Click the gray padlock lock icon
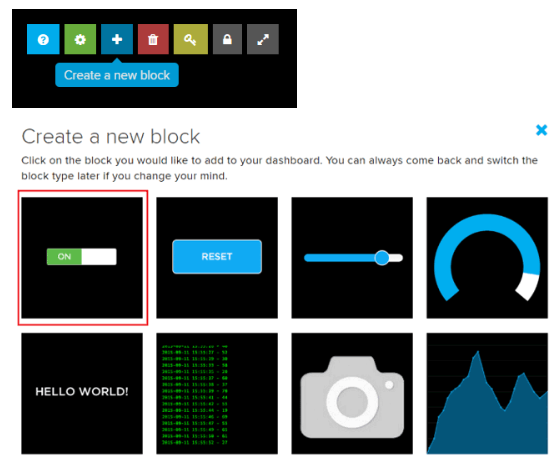 coord(227,39)
